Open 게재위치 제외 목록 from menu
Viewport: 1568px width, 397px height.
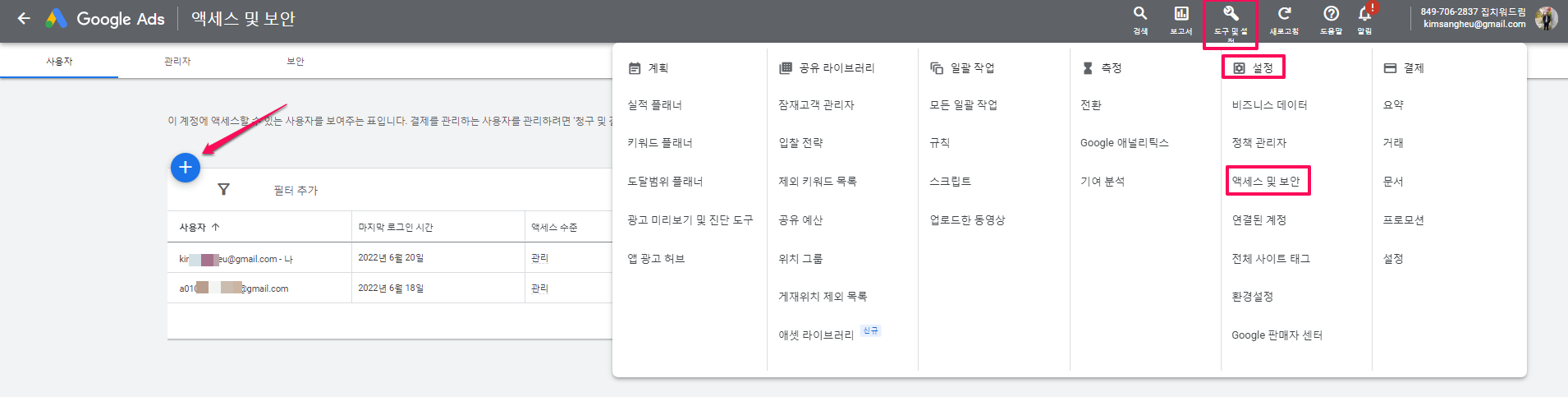pos(823,297)
